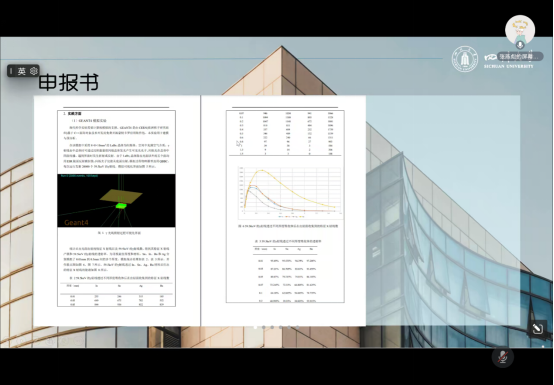Jump to the last page dot
Viewport: 554px width, 385px height.
coord(298,327)
